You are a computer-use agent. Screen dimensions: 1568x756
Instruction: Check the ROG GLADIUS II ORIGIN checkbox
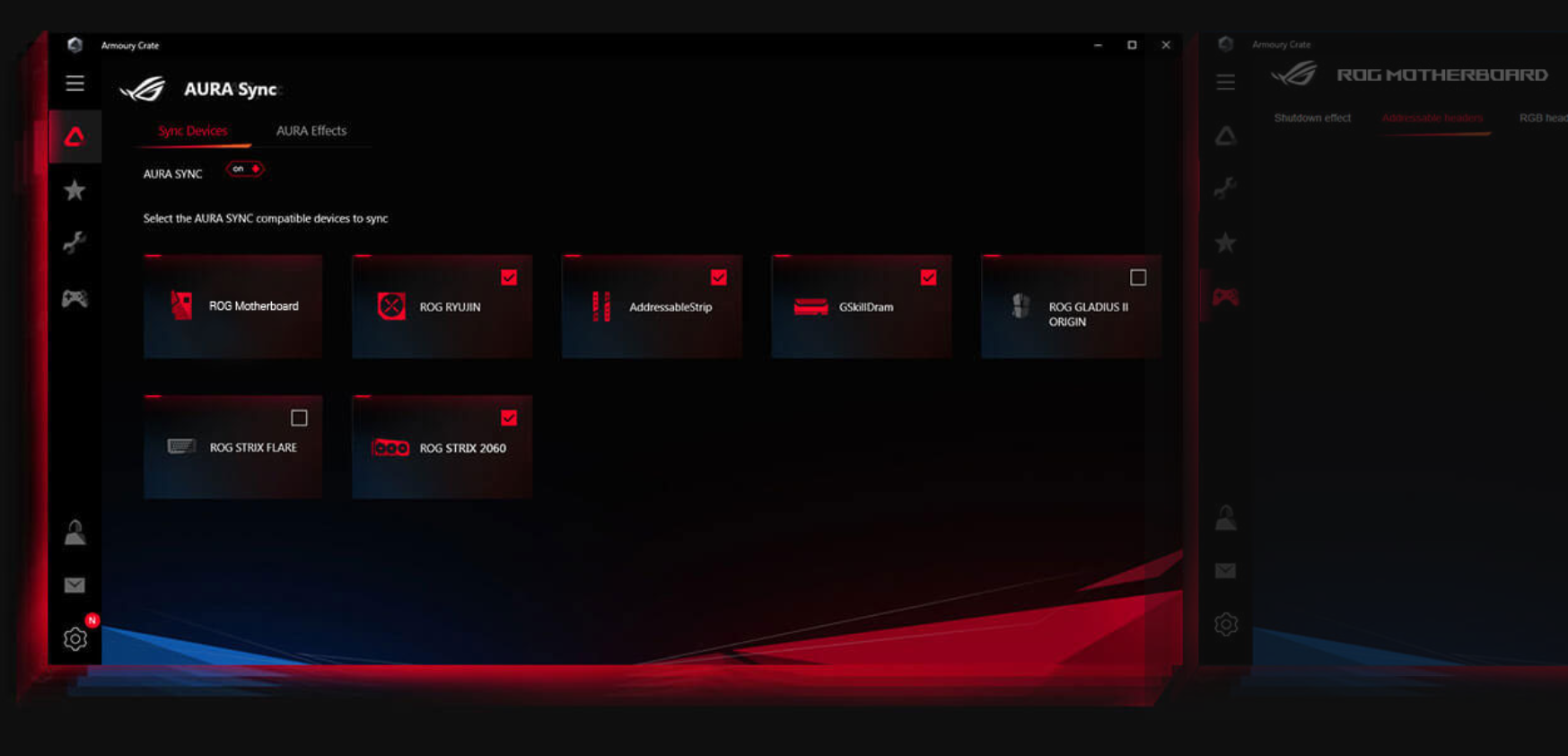click(1137, 277)
